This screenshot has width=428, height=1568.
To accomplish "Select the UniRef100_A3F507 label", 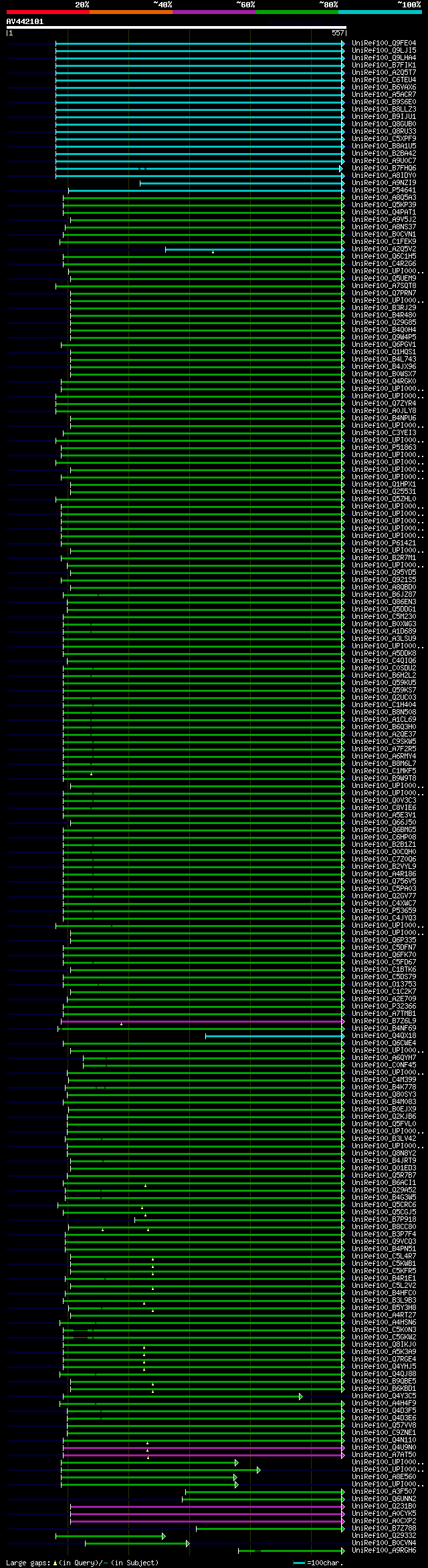I will (x=384, y=1492).
